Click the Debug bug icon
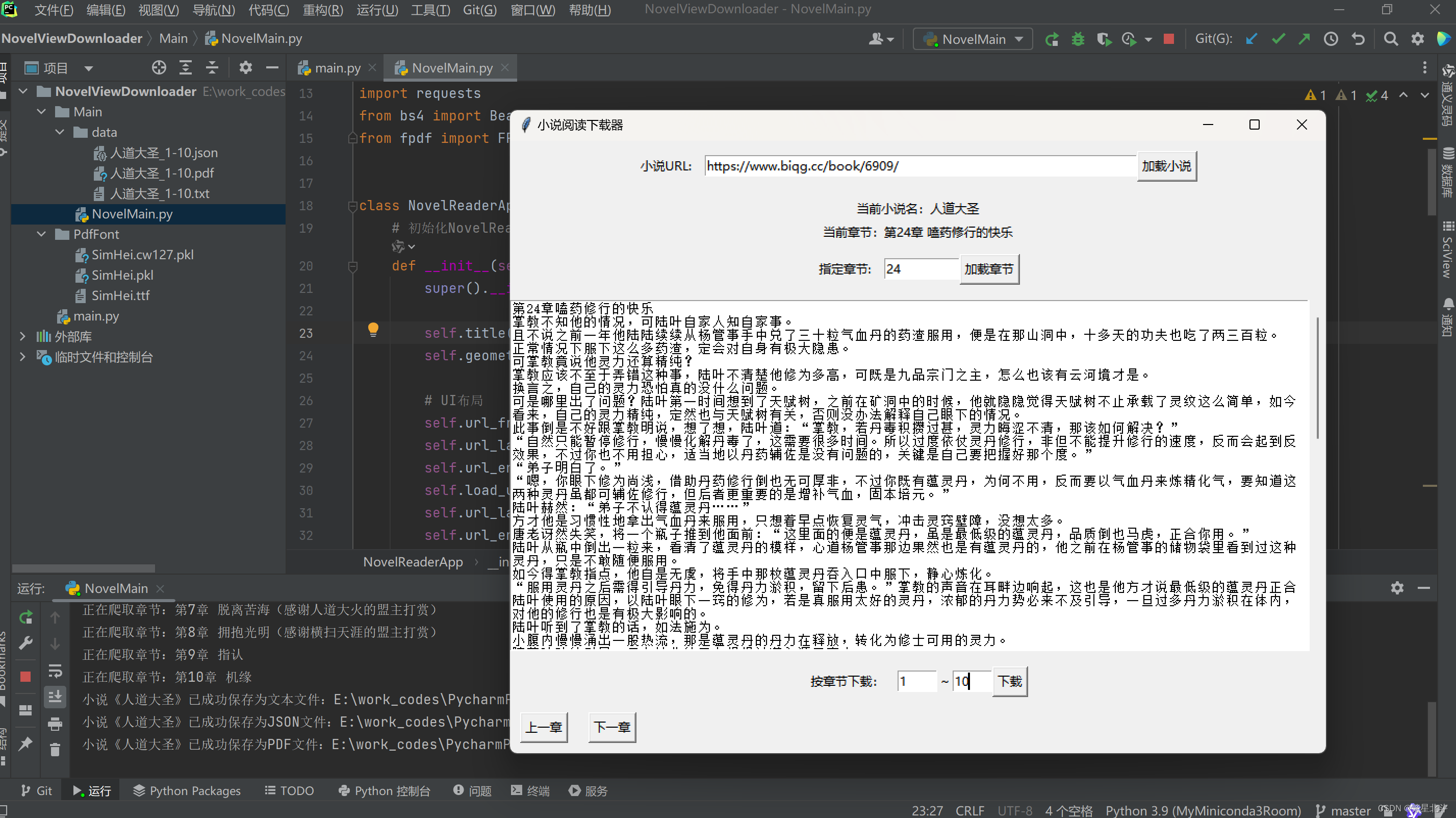This screenshot has width=1456, height=818. click(x=1078, y=39)
